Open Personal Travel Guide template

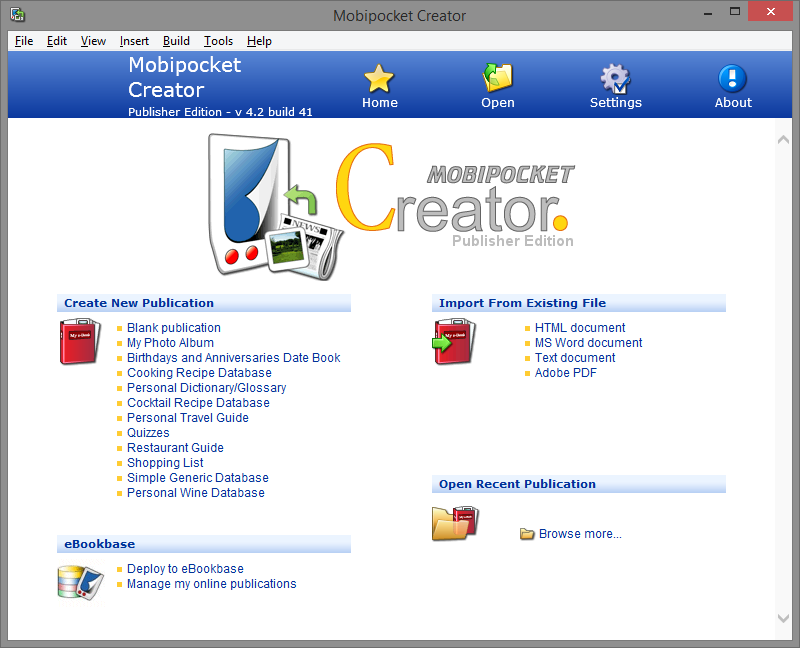tap(188, 418)
